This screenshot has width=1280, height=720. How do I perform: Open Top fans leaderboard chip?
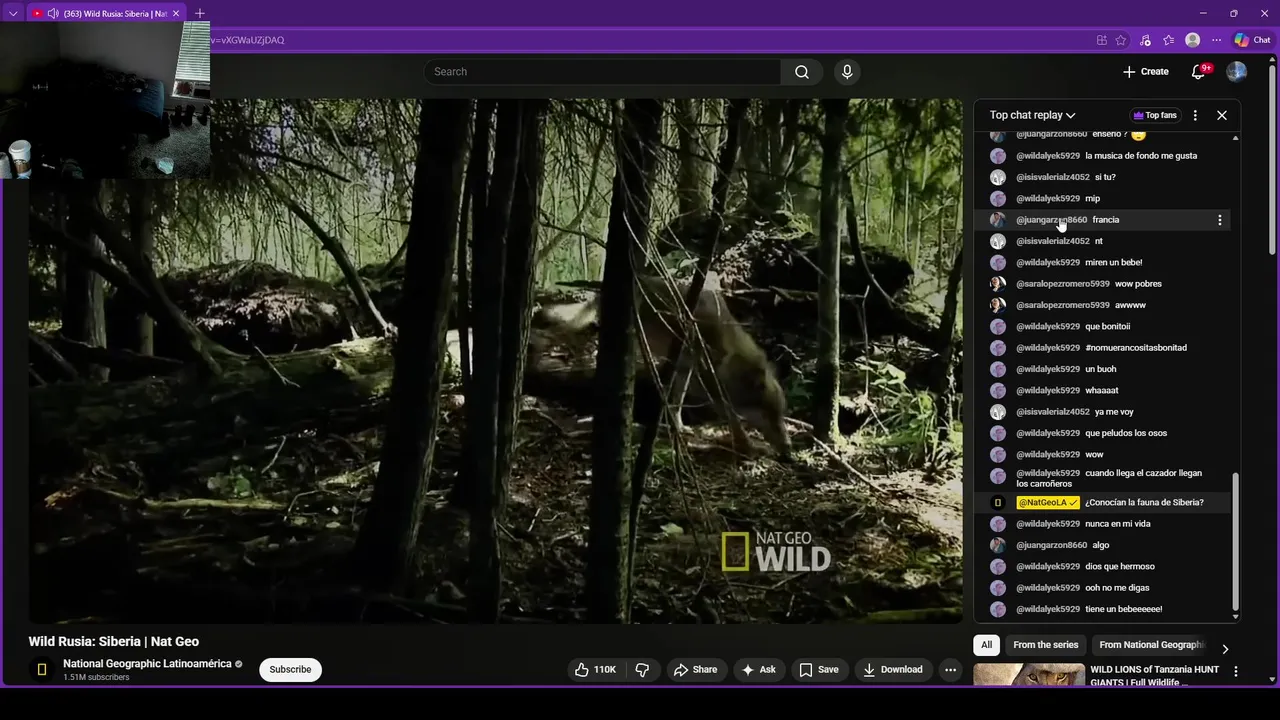(1155, 115)
